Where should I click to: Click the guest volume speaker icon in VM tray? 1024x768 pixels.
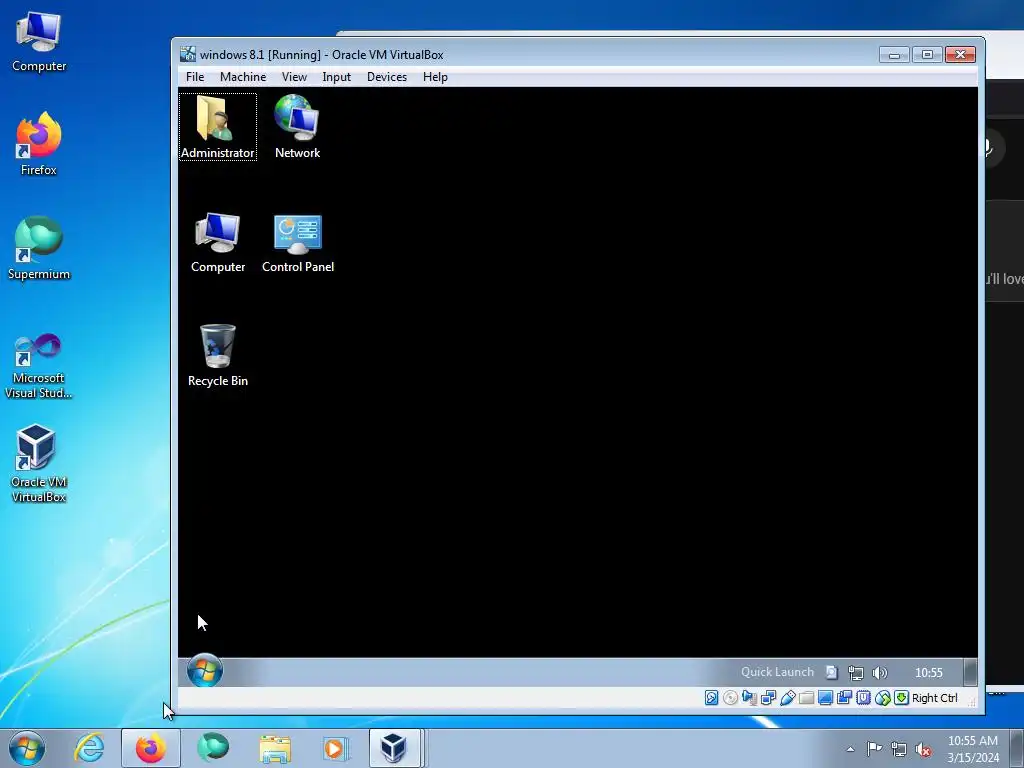880,672
